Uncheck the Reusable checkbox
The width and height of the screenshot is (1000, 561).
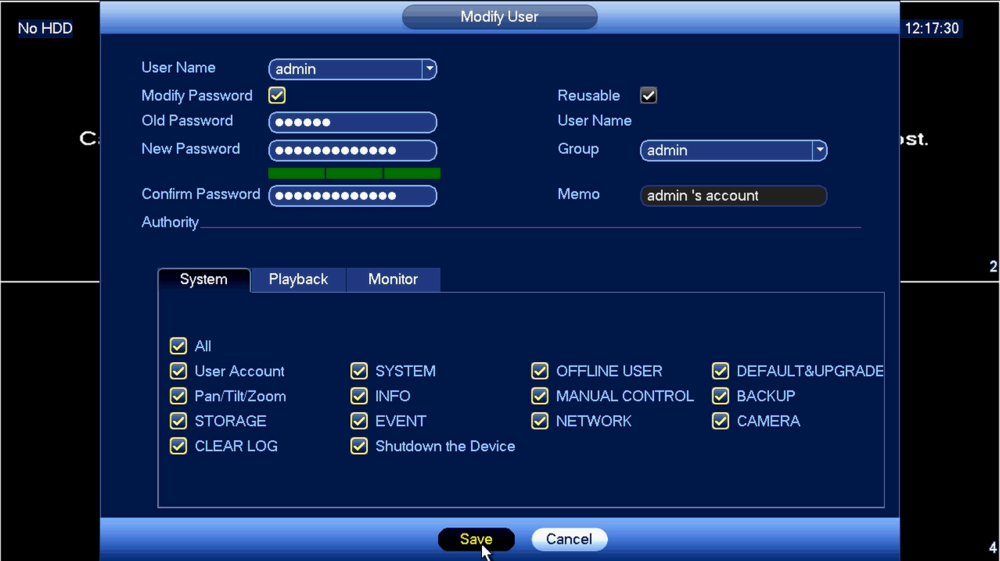click(648, 96)
